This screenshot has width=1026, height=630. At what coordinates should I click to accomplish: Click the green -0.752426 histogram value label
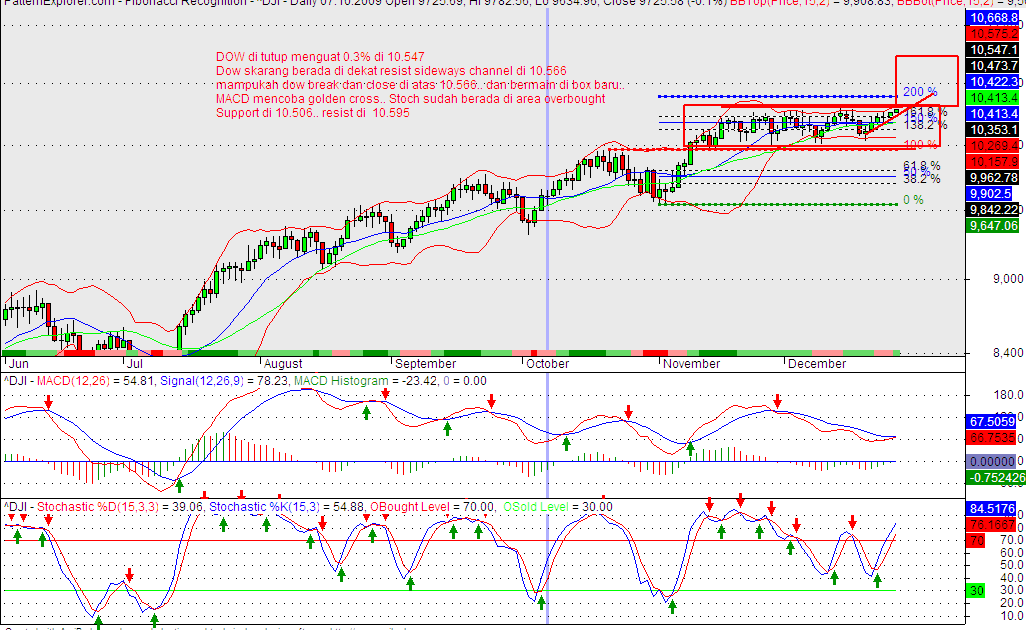pos(995,478)
